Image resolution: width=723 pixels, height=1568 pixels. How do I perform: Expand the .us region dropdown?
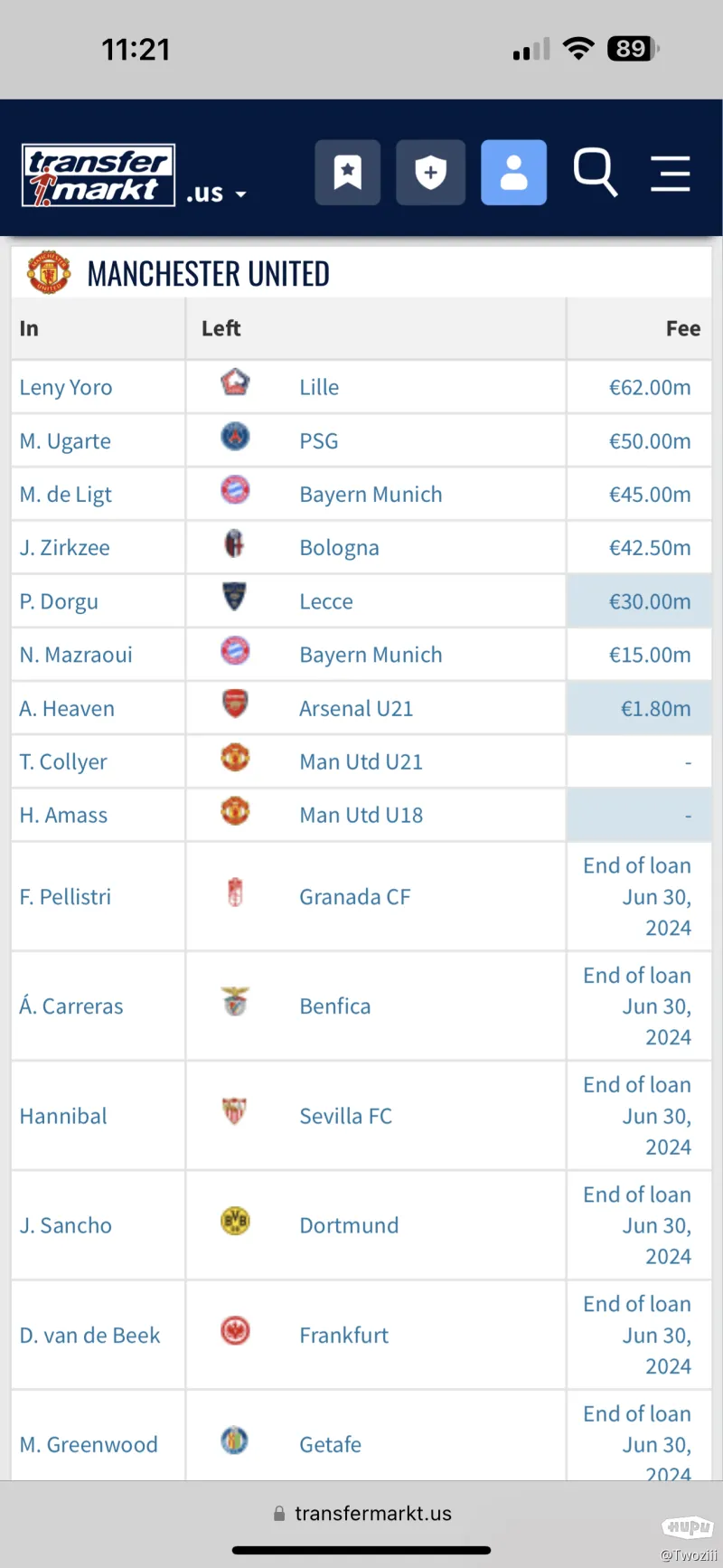pos(217,194)
